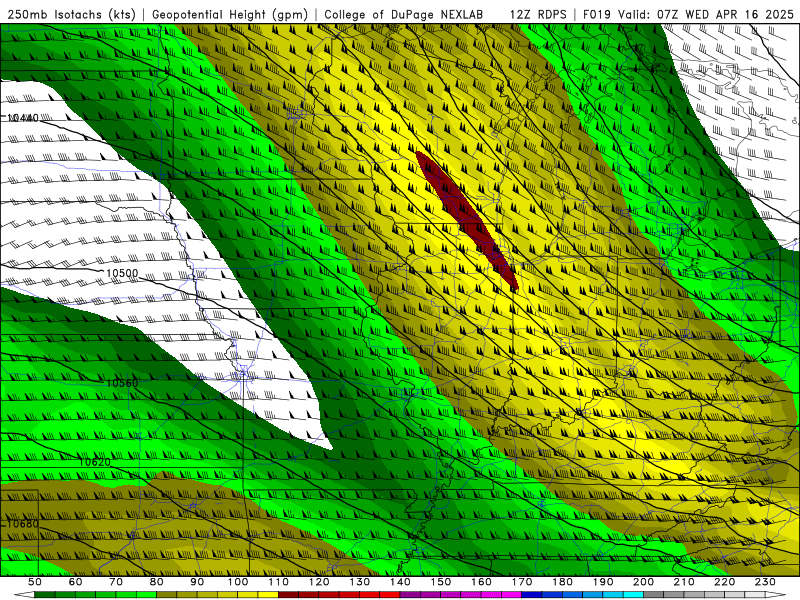This screenshot has height=600, width=800.
Task: Click the 50 value on the colorbar scale
Action: pyautogui.click(x=35, y=582)
